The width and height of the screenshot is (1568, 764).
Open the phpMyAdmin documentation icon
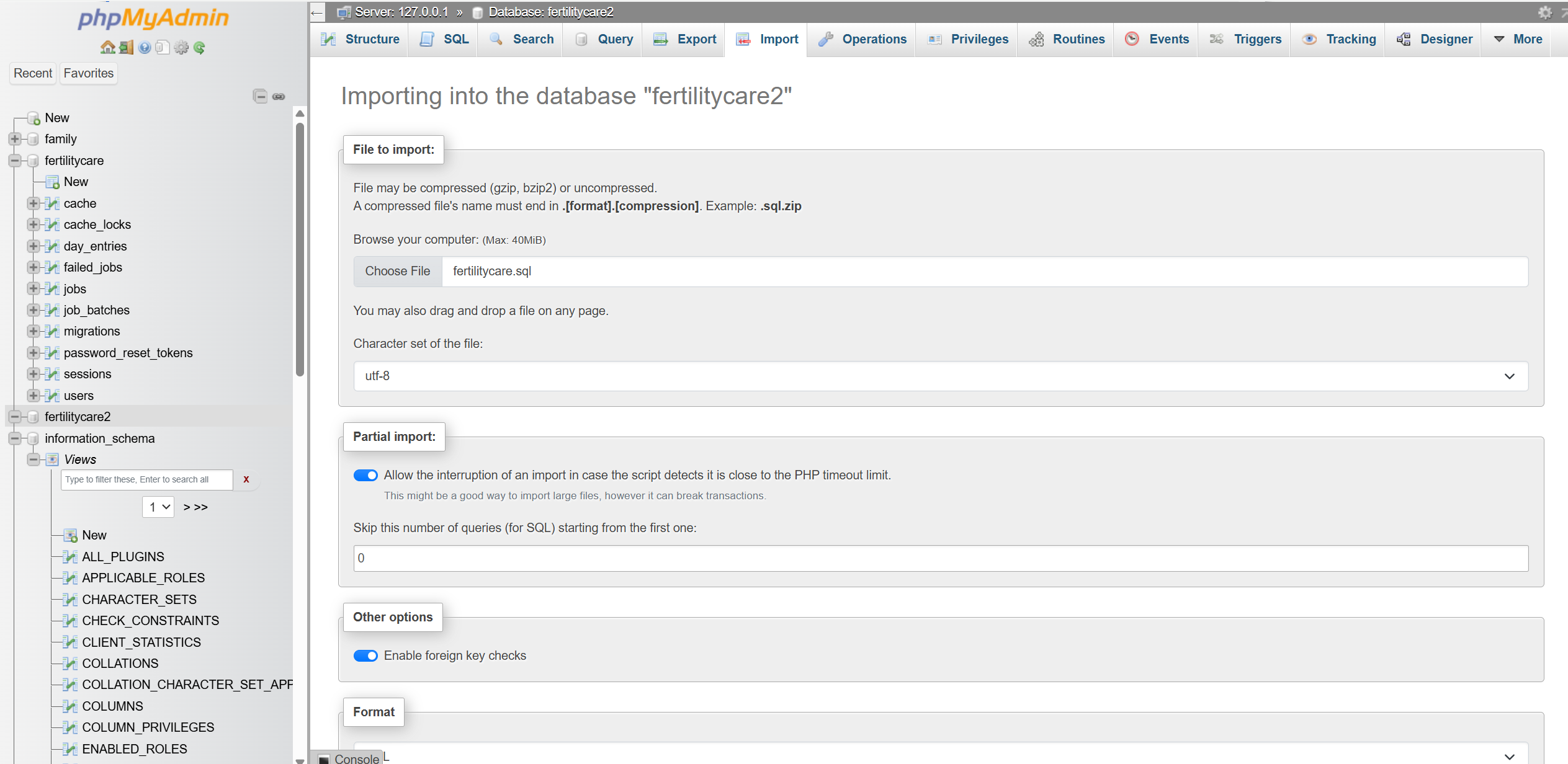point(145,47)
